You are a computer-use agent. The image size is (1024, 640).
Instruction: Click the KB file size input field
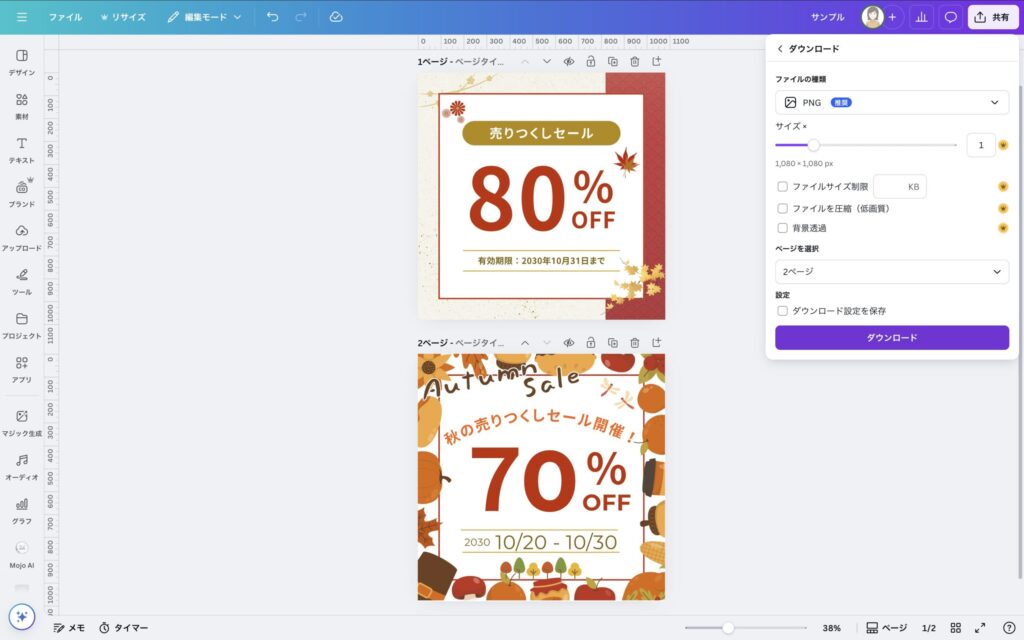pos(899,186)
